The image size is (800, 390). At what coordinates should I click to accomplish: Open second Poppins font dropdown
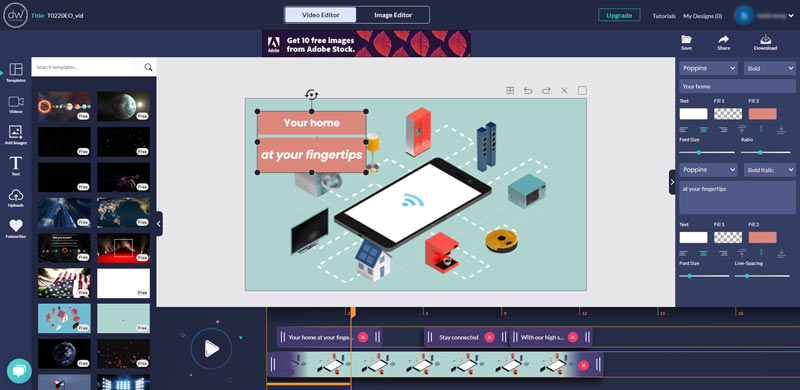tap(708, 169)
